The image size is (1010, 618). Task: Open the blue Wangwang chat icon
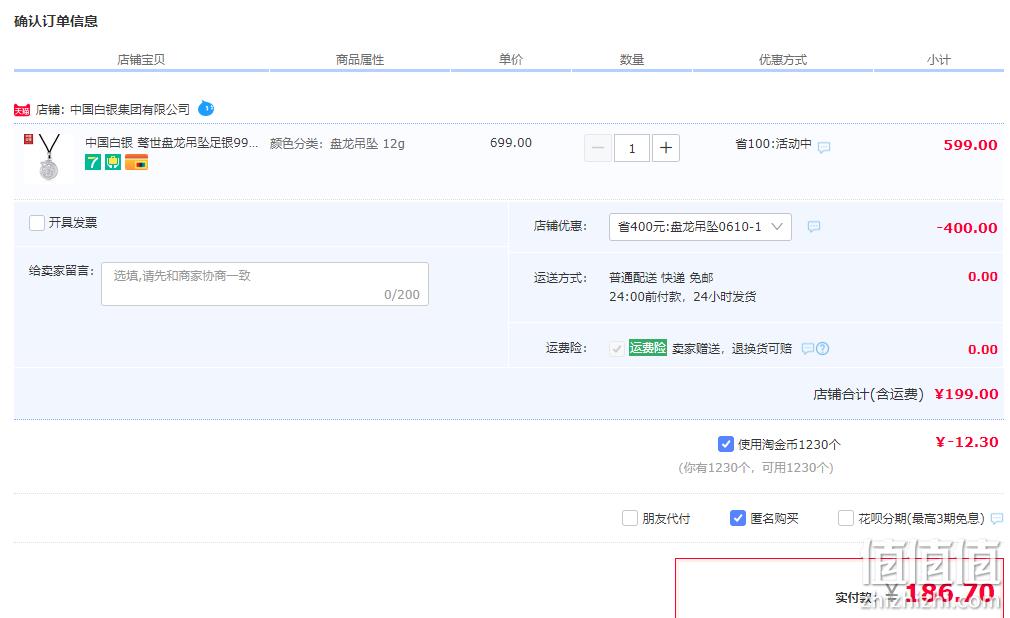tap(205, 108)
